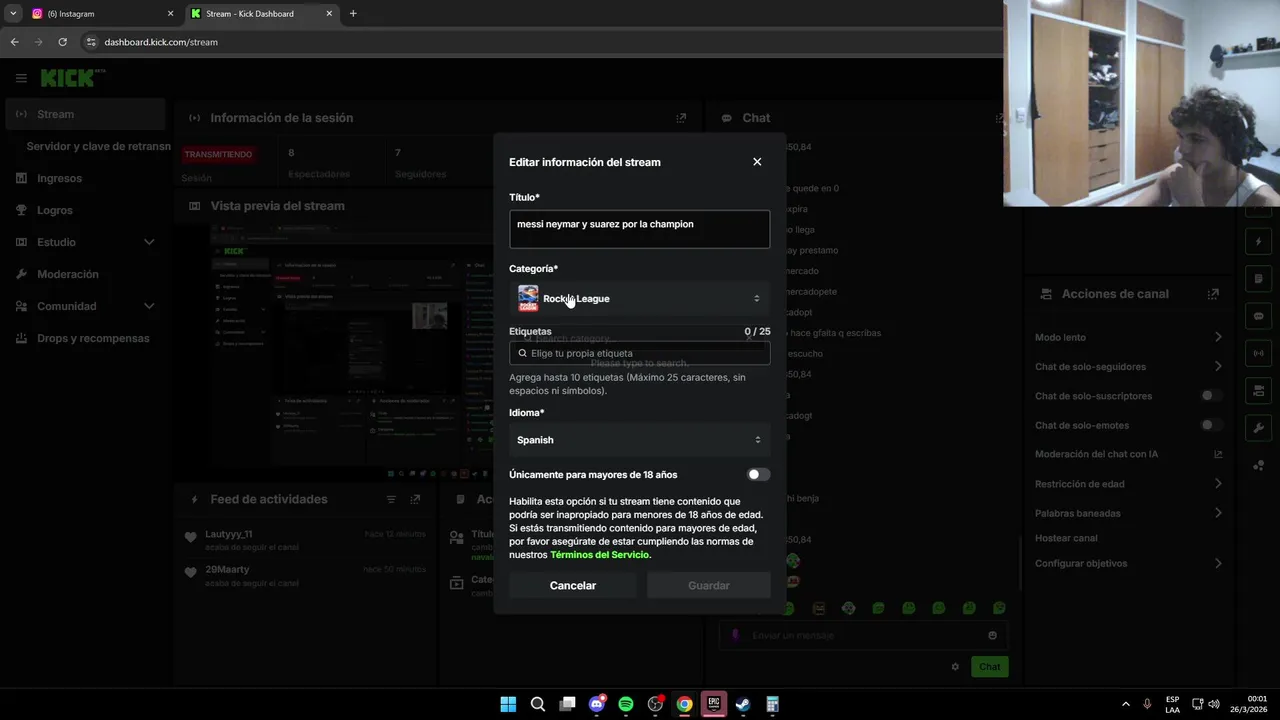Open Servidor y clave de retransmisión
Viewport: 1280px width, 720px height.
click(98, 146)
